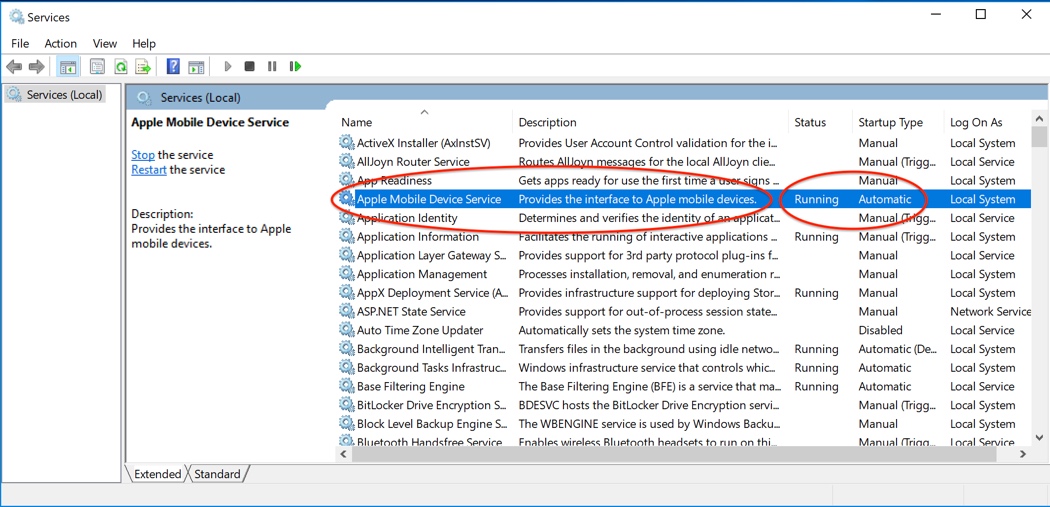Viewport: 1050px width, 507px height.
Task: Click the blue Help toolbar icon
Action: (173, 66)
